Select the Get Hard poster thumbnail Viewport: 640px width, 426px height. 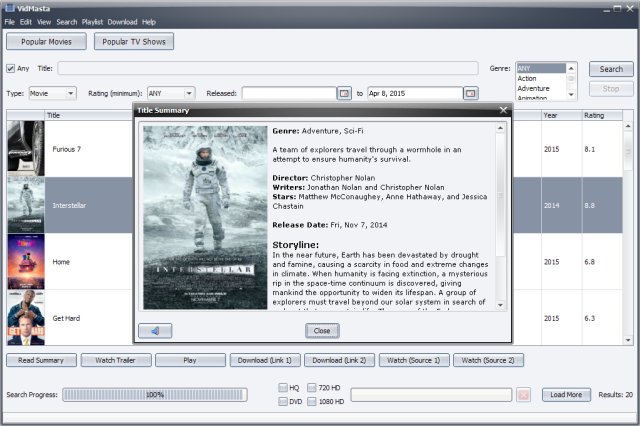pos(26,317)
